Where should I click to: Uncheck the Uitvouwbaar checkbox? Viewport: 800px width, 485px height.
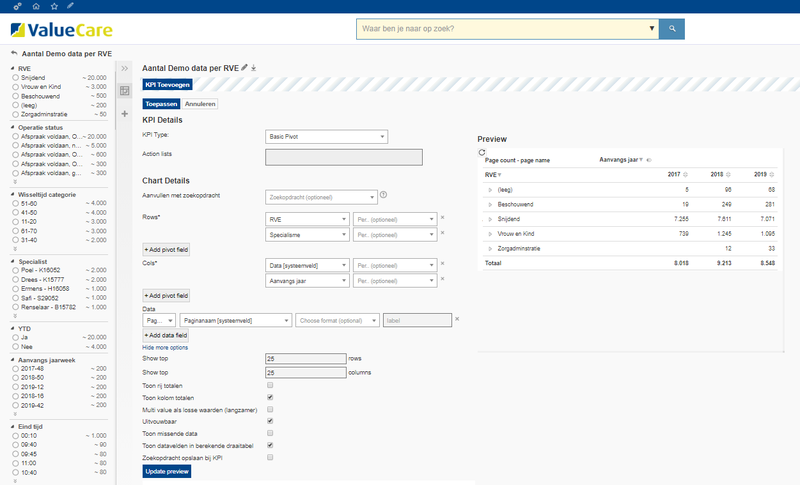(x=270, y=421)
